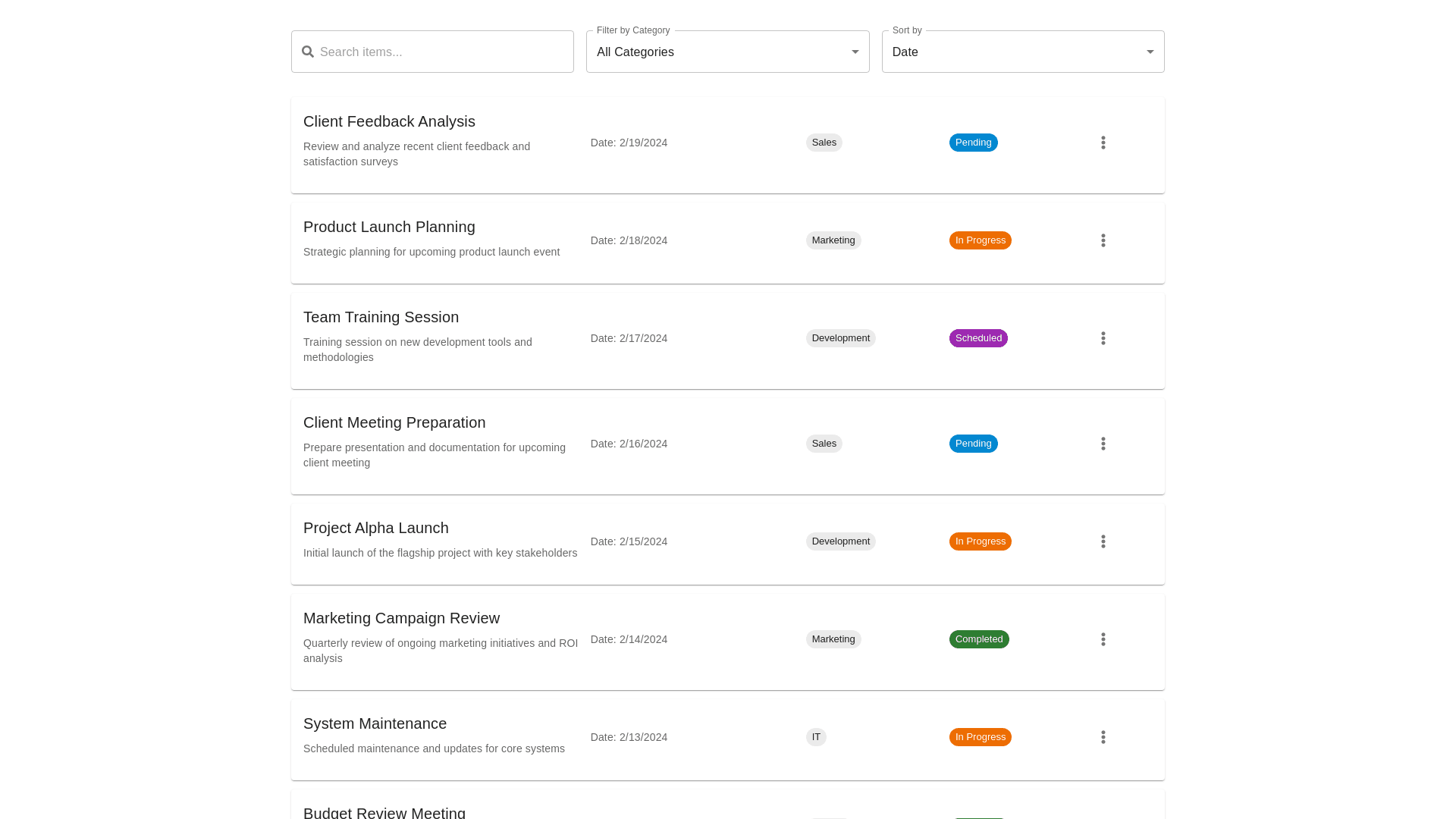Select the Project Alpha Launch title
This screenshot has height=819, width=1456.
tap(375, 528)
